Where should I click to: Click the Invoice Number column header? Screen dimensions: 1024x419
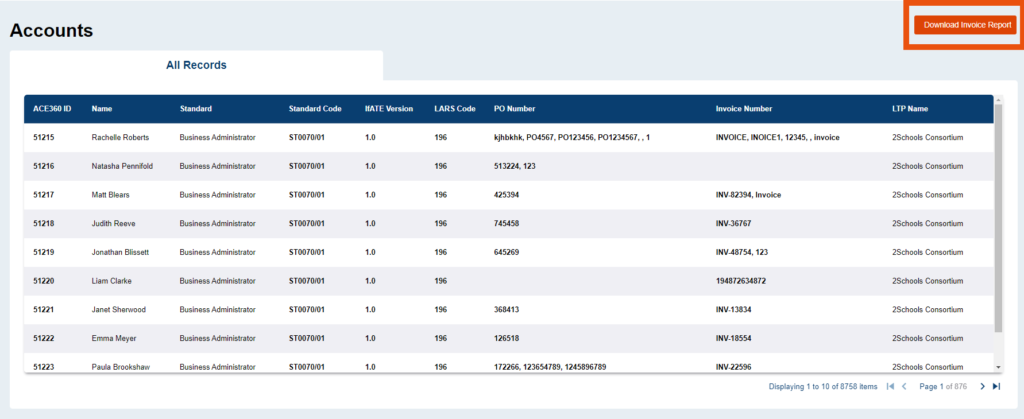pyautogui.click(x=744, y=109)
